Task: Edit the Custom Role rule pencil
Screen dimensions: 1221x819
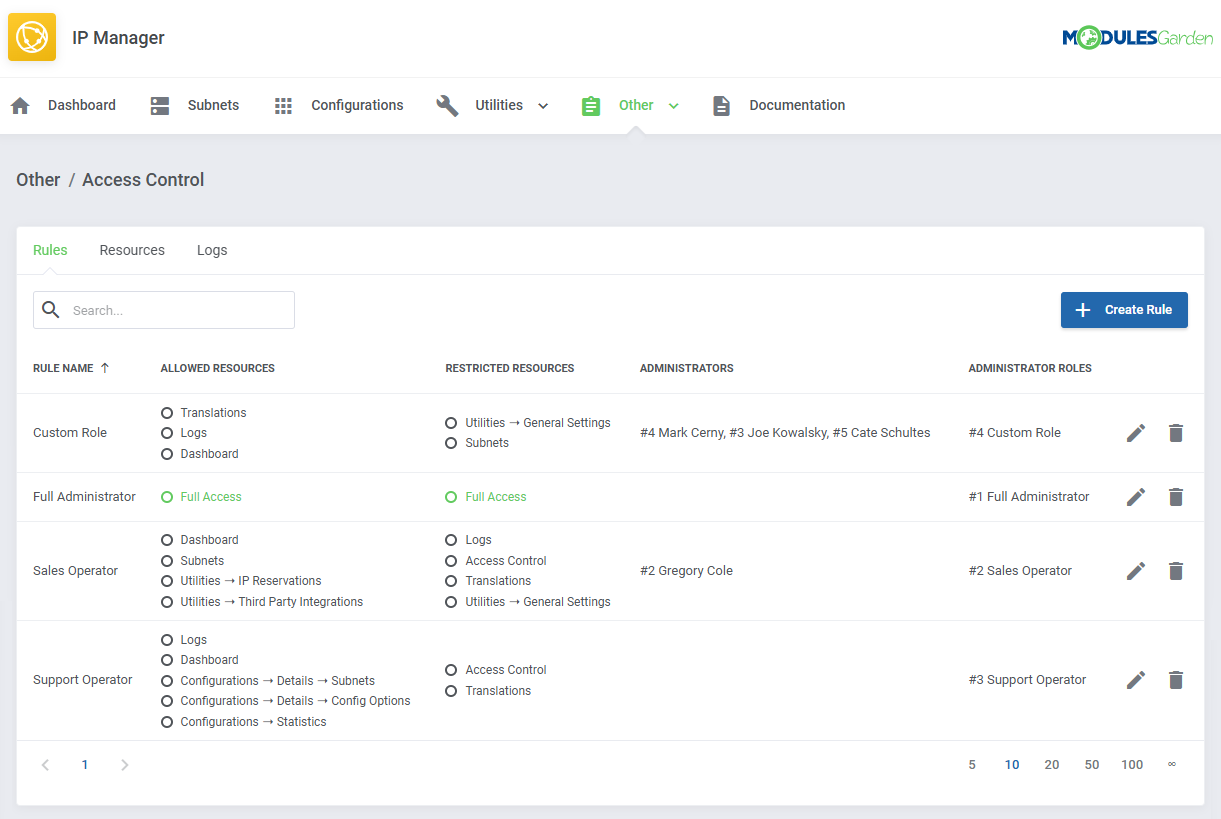Action: [x=1136, y=433]
